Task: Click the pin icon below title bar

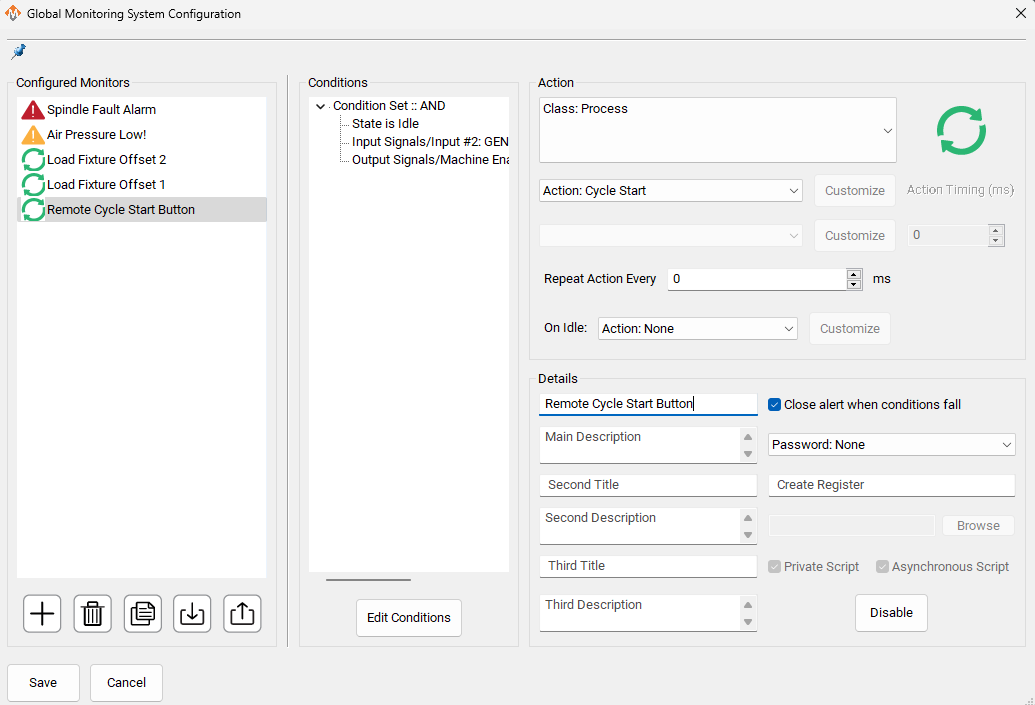Action: 18,52
